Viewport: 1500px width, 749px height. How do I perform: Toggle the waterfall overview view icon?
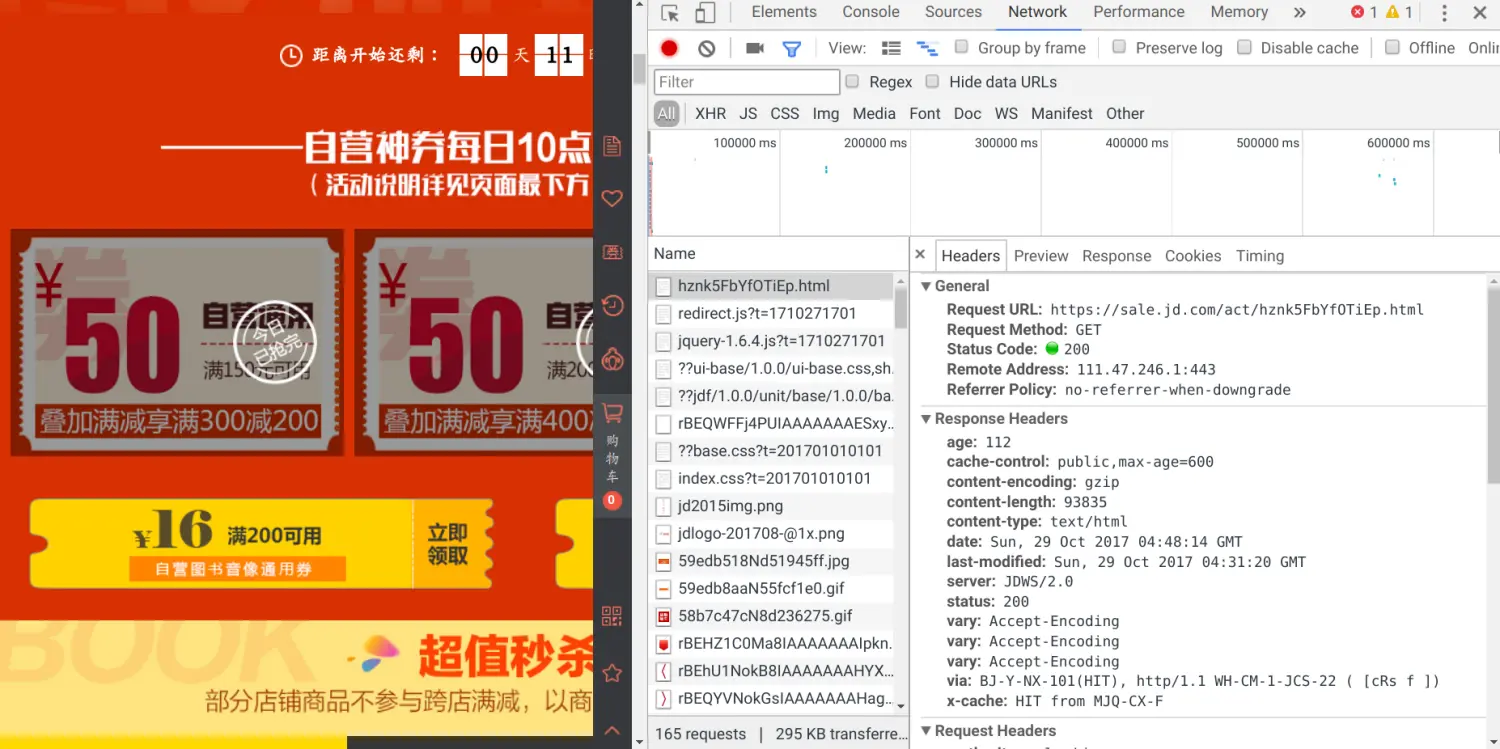[927, 48]
